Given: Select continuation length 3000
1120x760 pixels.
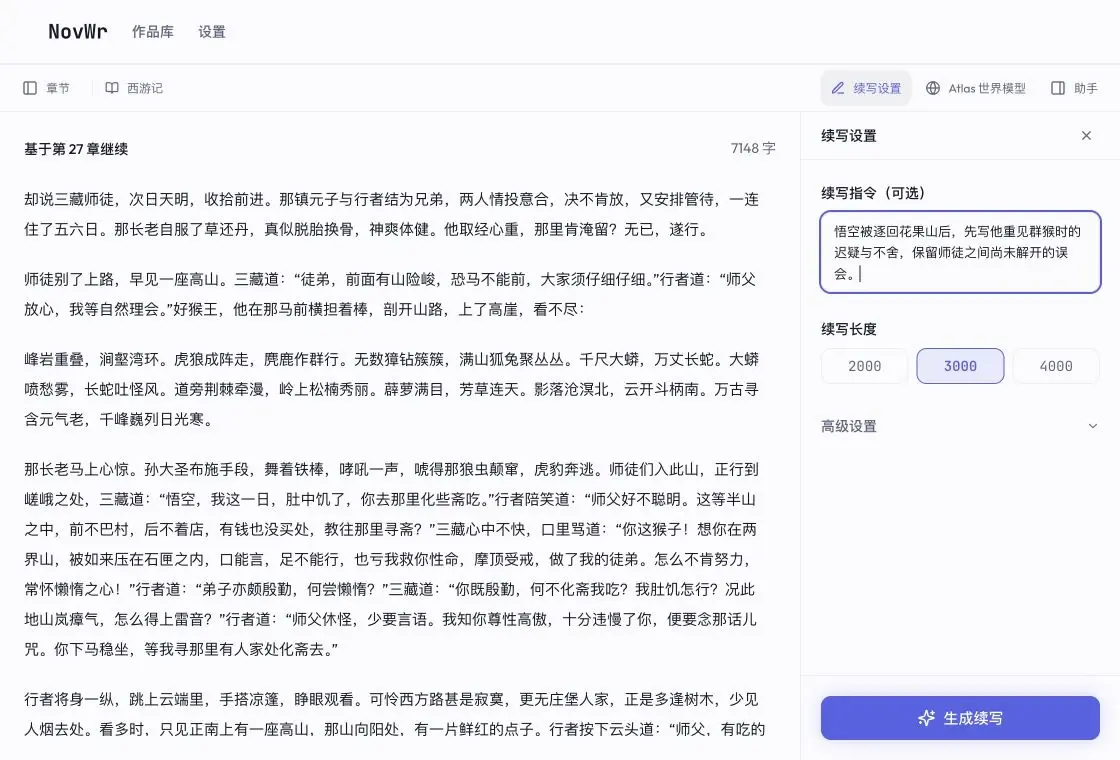Looking at the screenshot, I should pyautogui.click(x=960, y=366).
